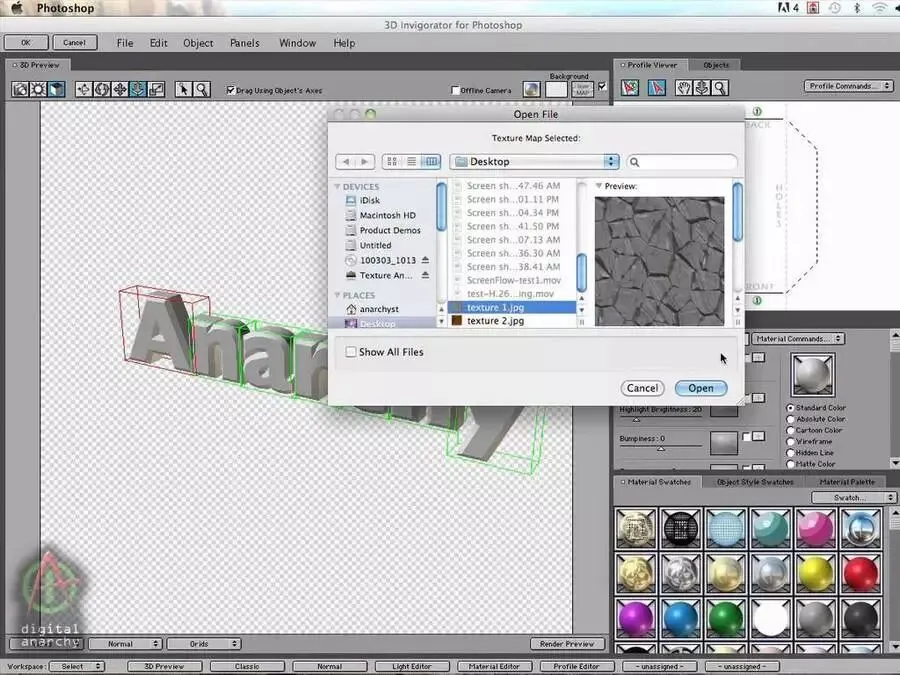Click the Span Map background button

pyautogui.click(x=583, y=90)
